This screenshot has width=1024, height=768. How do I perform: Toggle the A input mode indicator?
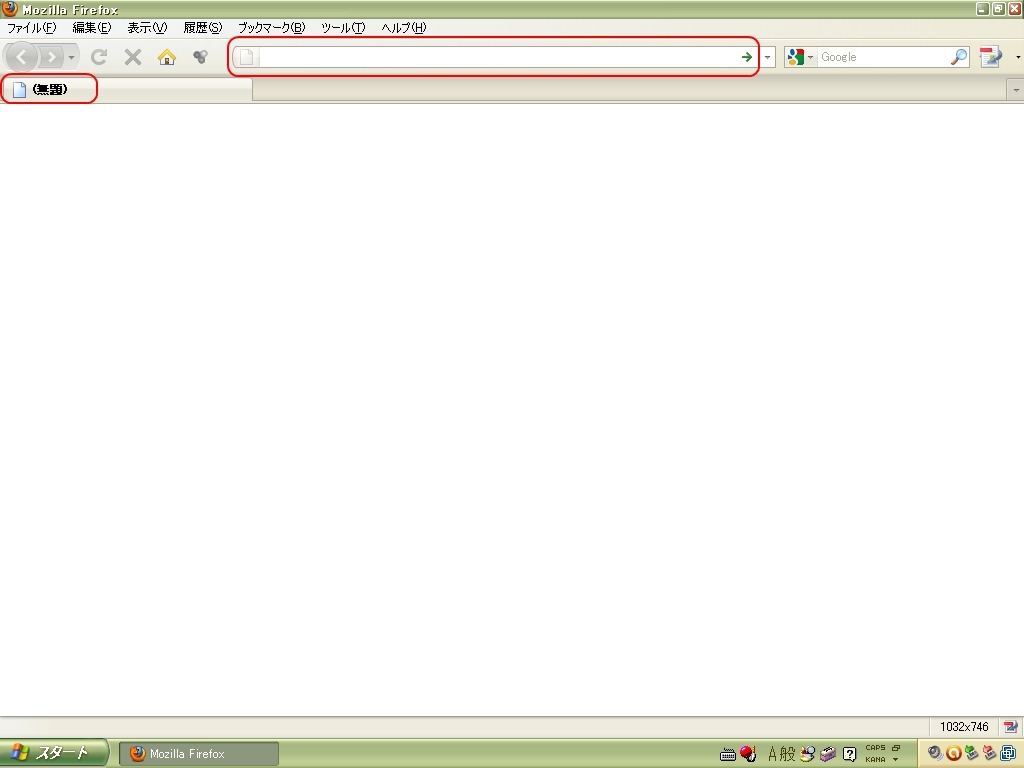[x=773, y=754]
